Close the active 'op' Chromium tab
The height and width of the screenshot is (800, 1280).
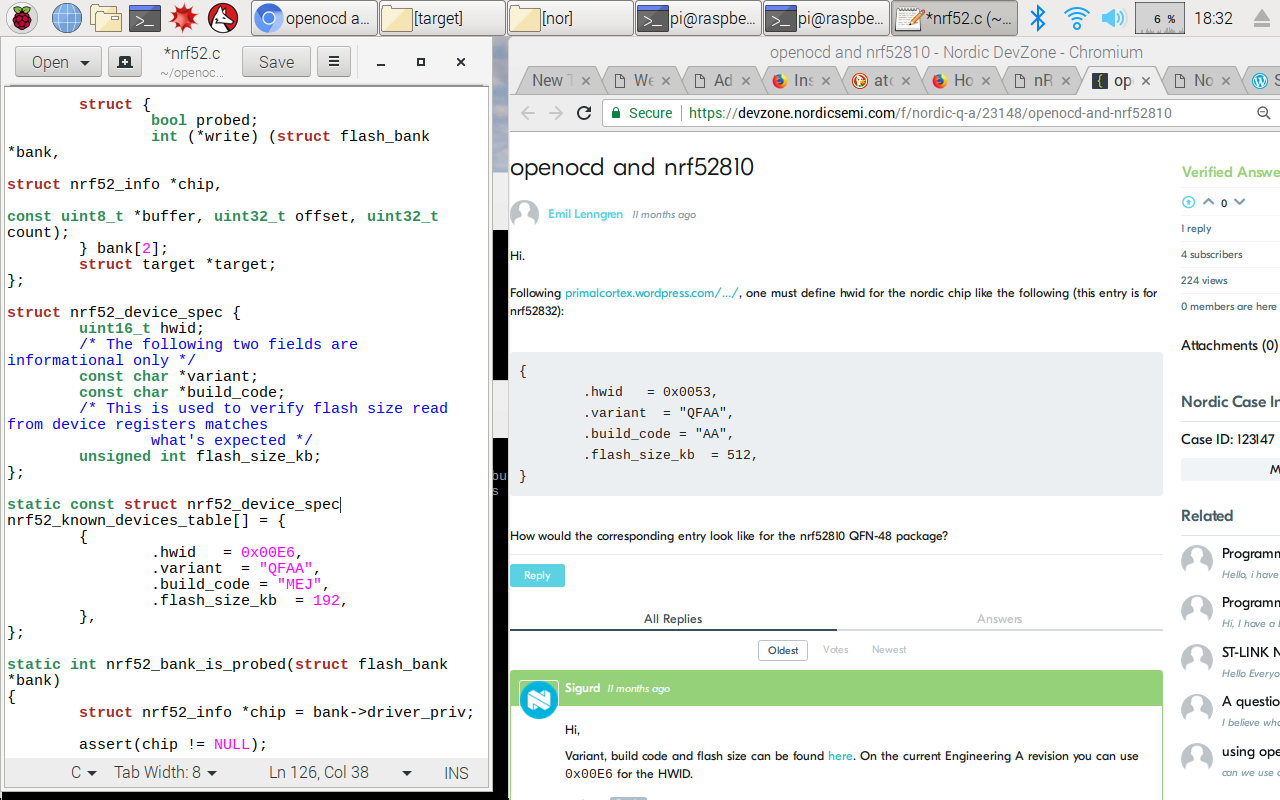[x=1147, y=80]
